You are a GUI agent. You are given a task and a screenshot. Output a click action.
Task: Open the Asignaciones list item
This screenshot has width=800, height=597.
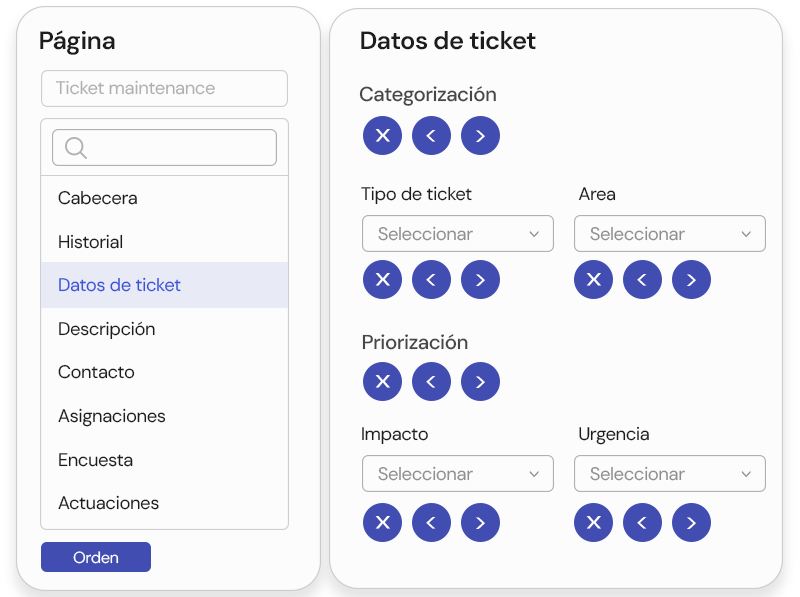(112, 416)
